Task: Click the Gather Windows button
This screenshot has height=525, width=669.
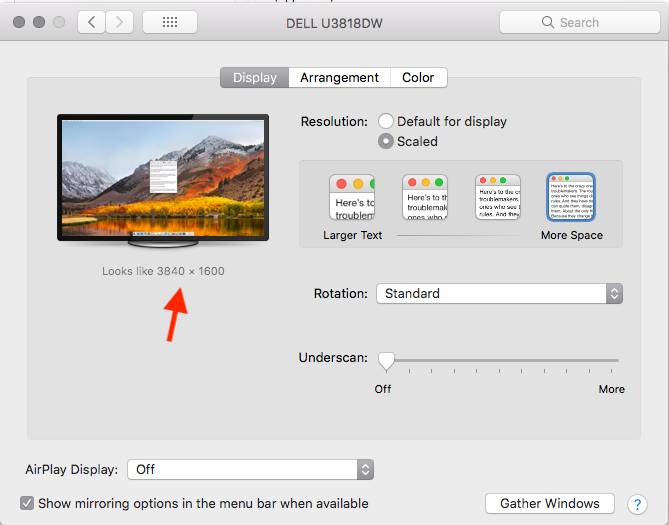Action: coord(550,504)
